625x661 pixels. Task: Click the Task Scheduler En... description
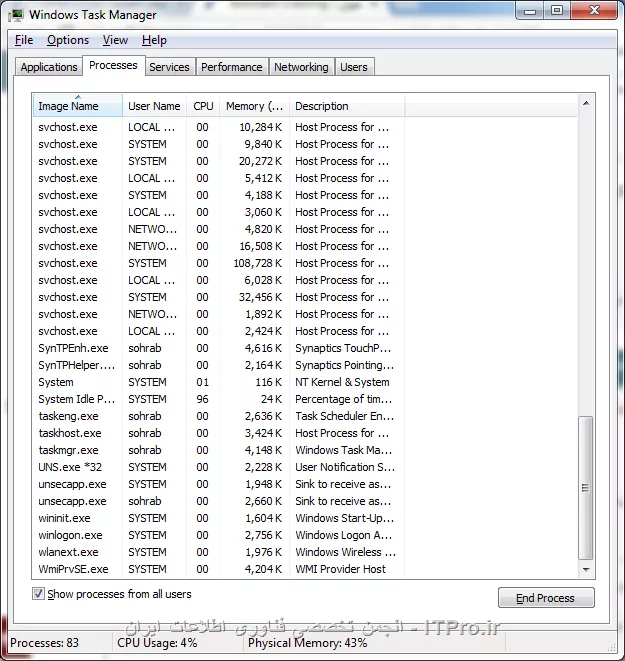[344, 416]
